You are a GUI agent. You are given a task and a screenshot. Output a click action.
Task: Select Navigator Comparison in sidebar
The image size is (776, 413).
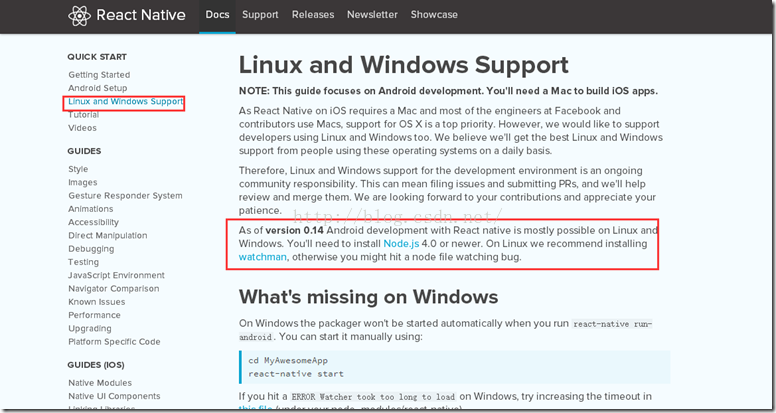[114, 289]
